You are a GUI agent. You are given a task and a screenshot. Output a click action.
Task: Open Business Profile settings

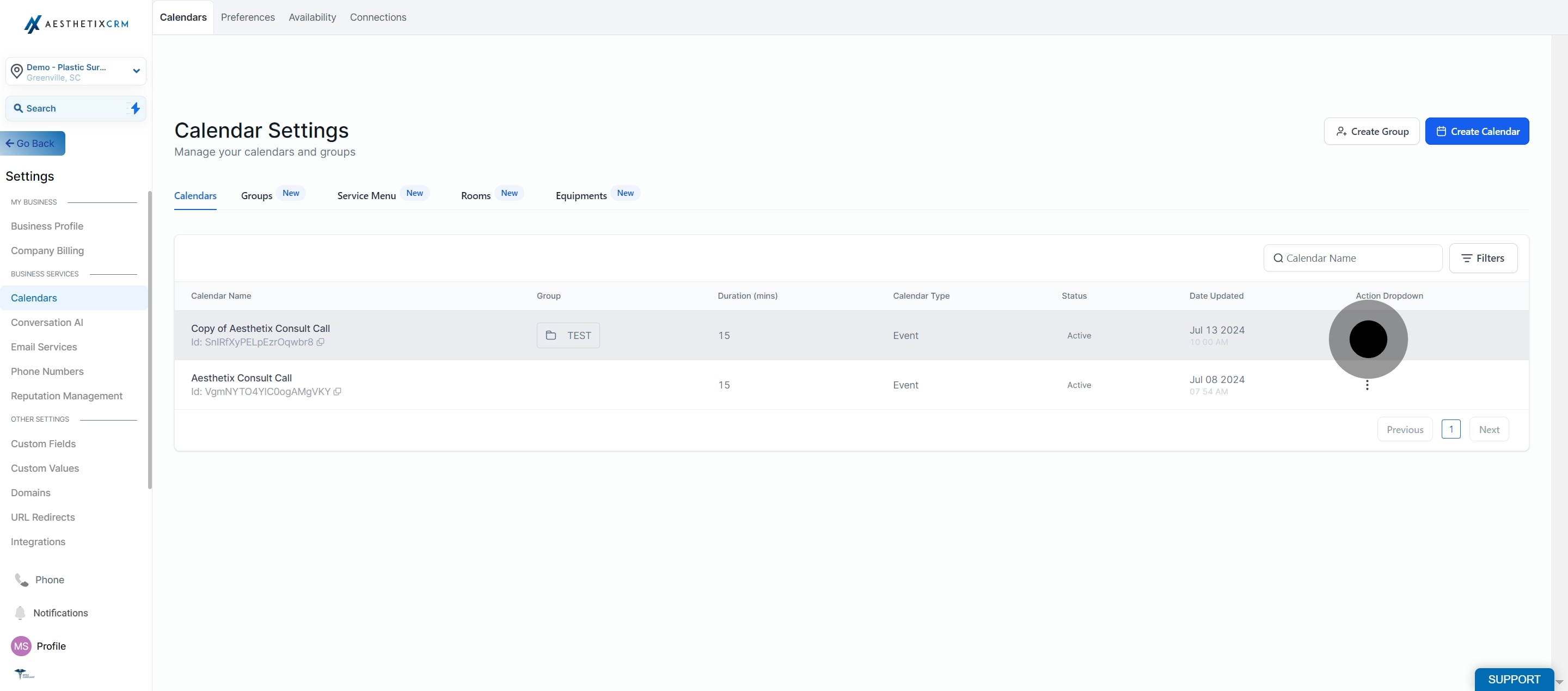point(47,226)
